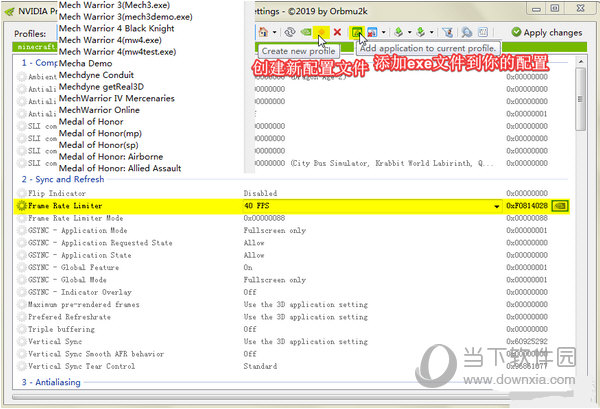This screenshot has width=600, height=409.
Task: Collapse the 3 - Antialiasing section header
Action: [x=51, y=382]
